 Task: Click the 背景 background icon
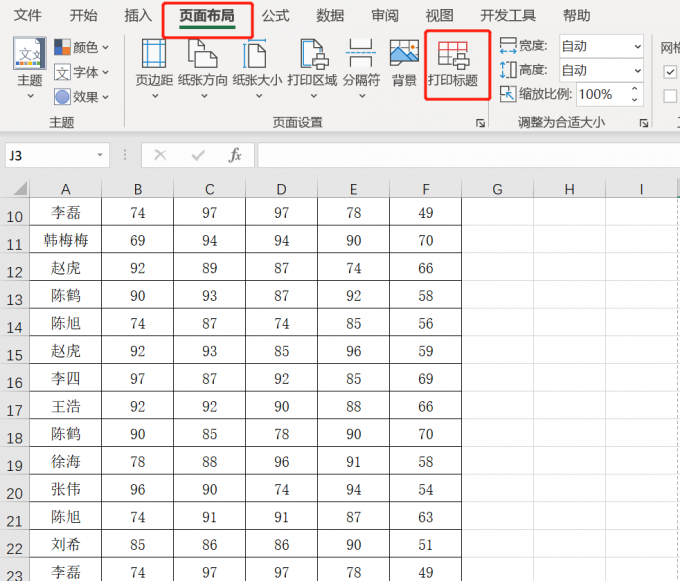pos(404,53)
